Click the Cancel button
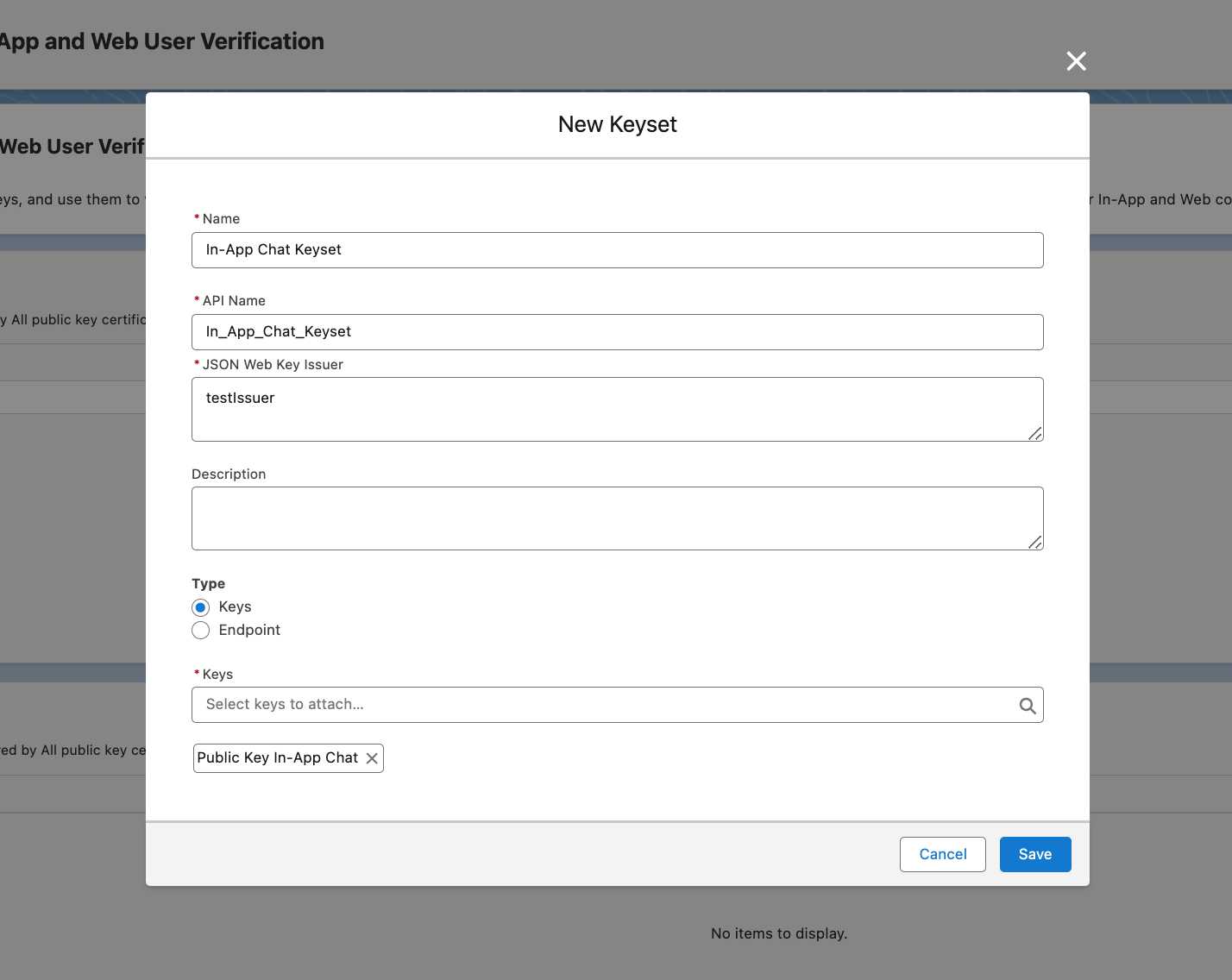 click(x=942, y=854)
